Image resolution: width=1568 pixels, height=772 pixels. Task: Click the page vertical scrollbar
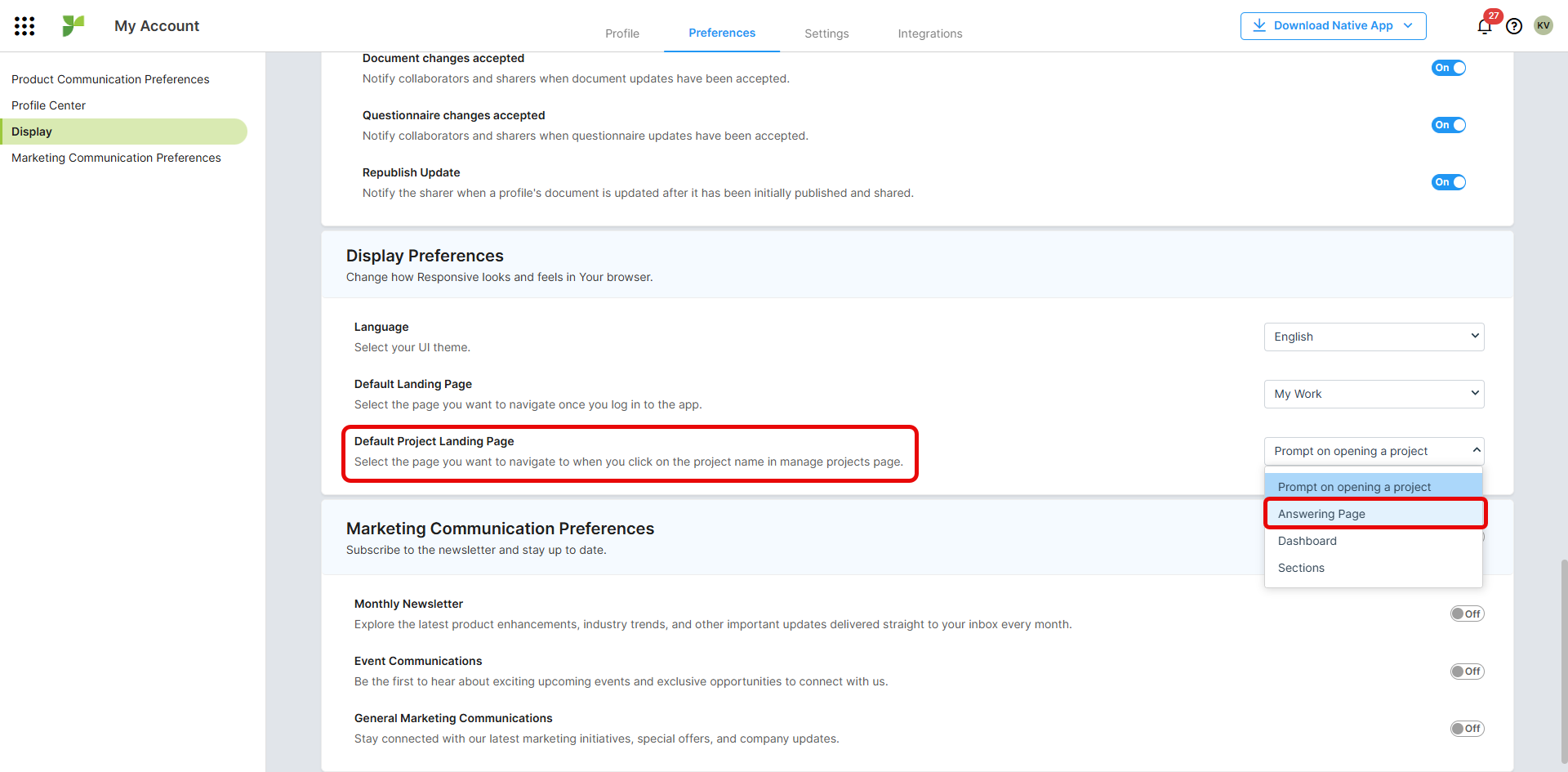[1563, 662]
